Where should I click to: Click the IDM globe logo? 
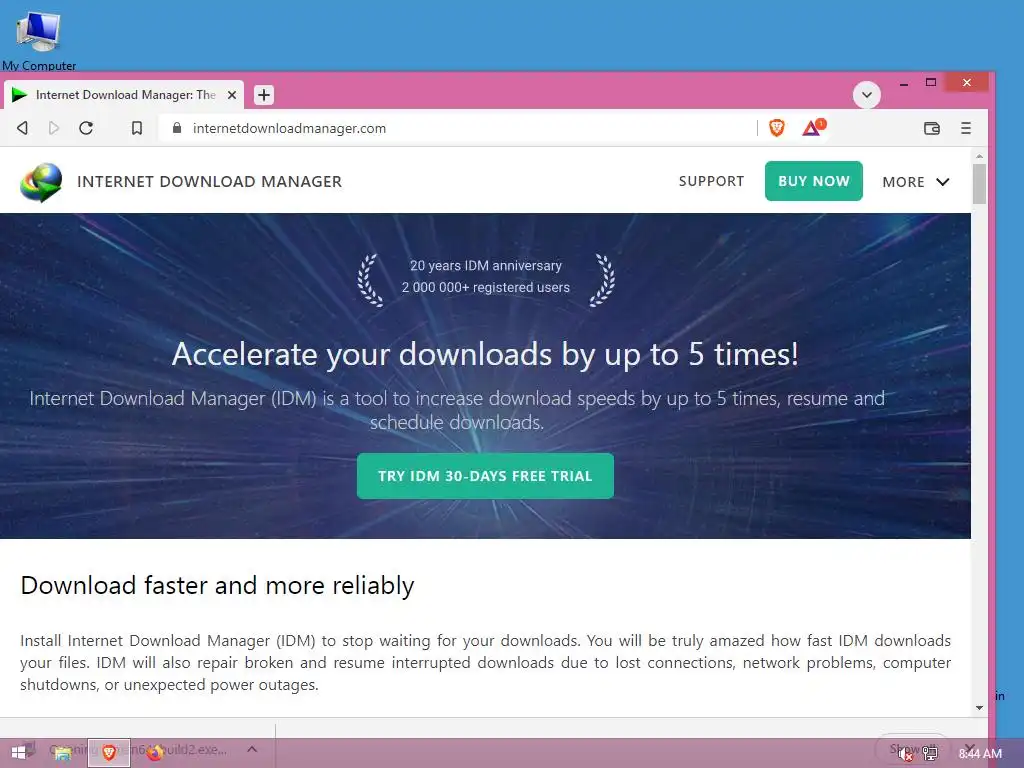click(41, 182)
